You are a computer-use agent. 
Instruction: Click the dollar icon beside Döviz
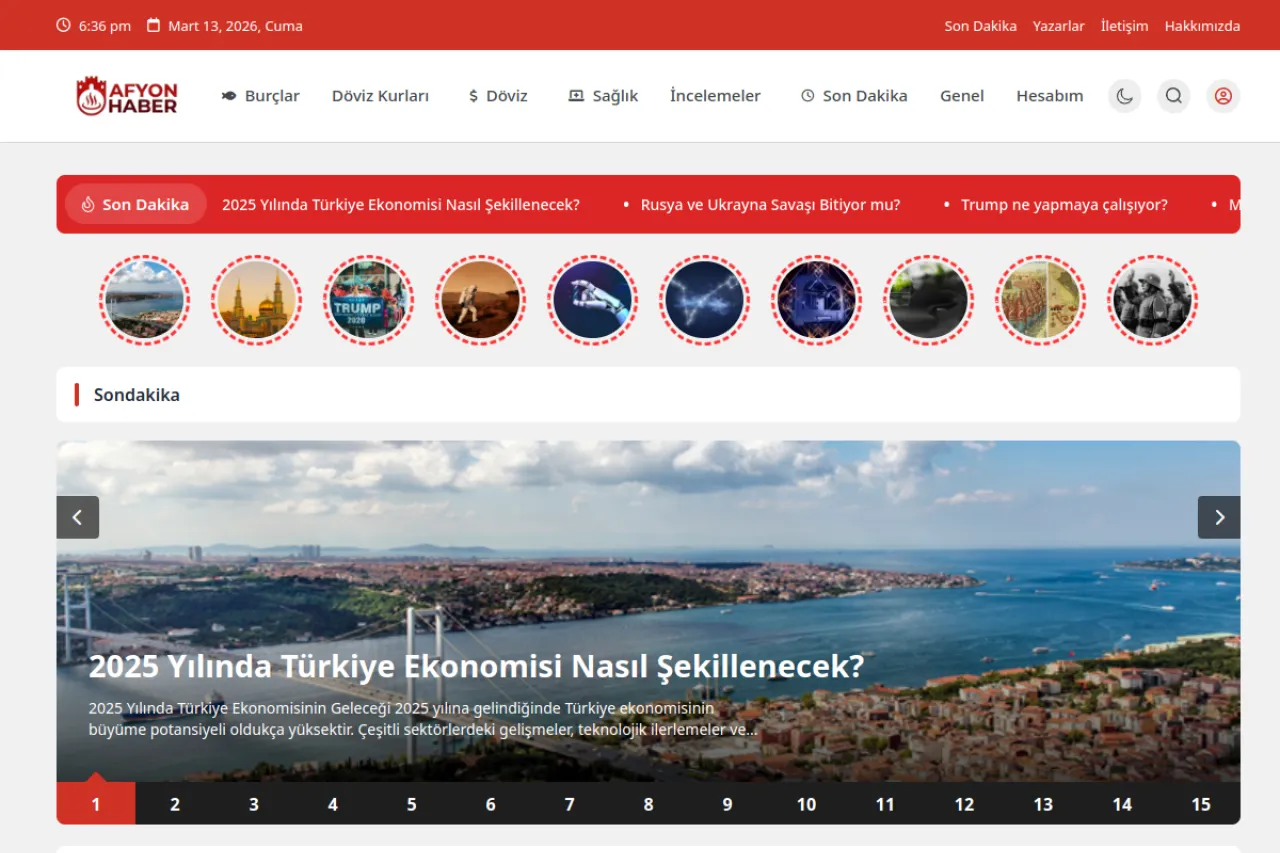(x=471, y=96)
